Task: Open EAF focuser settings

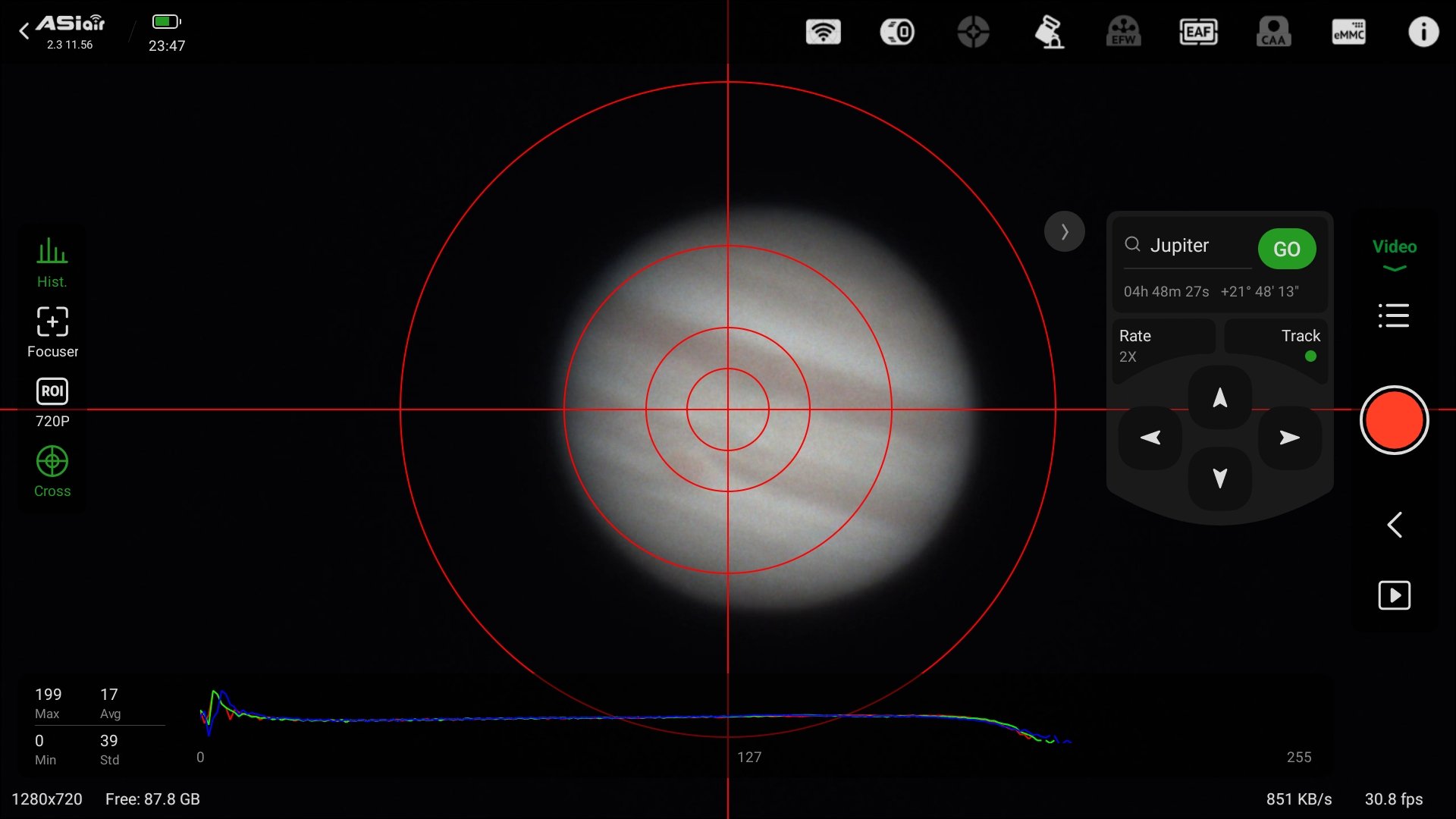Action: (x=1198, y=32)
